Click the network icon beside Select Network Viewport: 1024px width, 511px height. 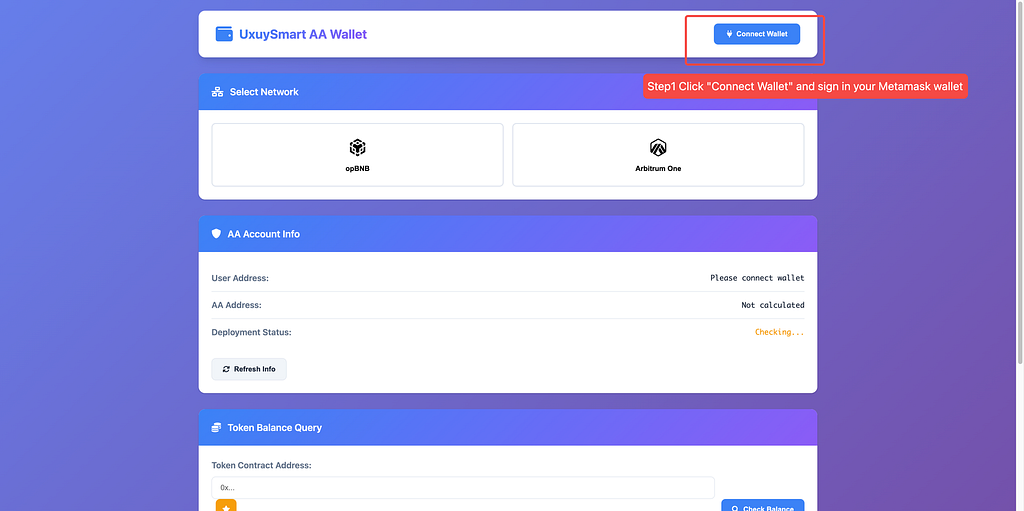pos(217,92)
